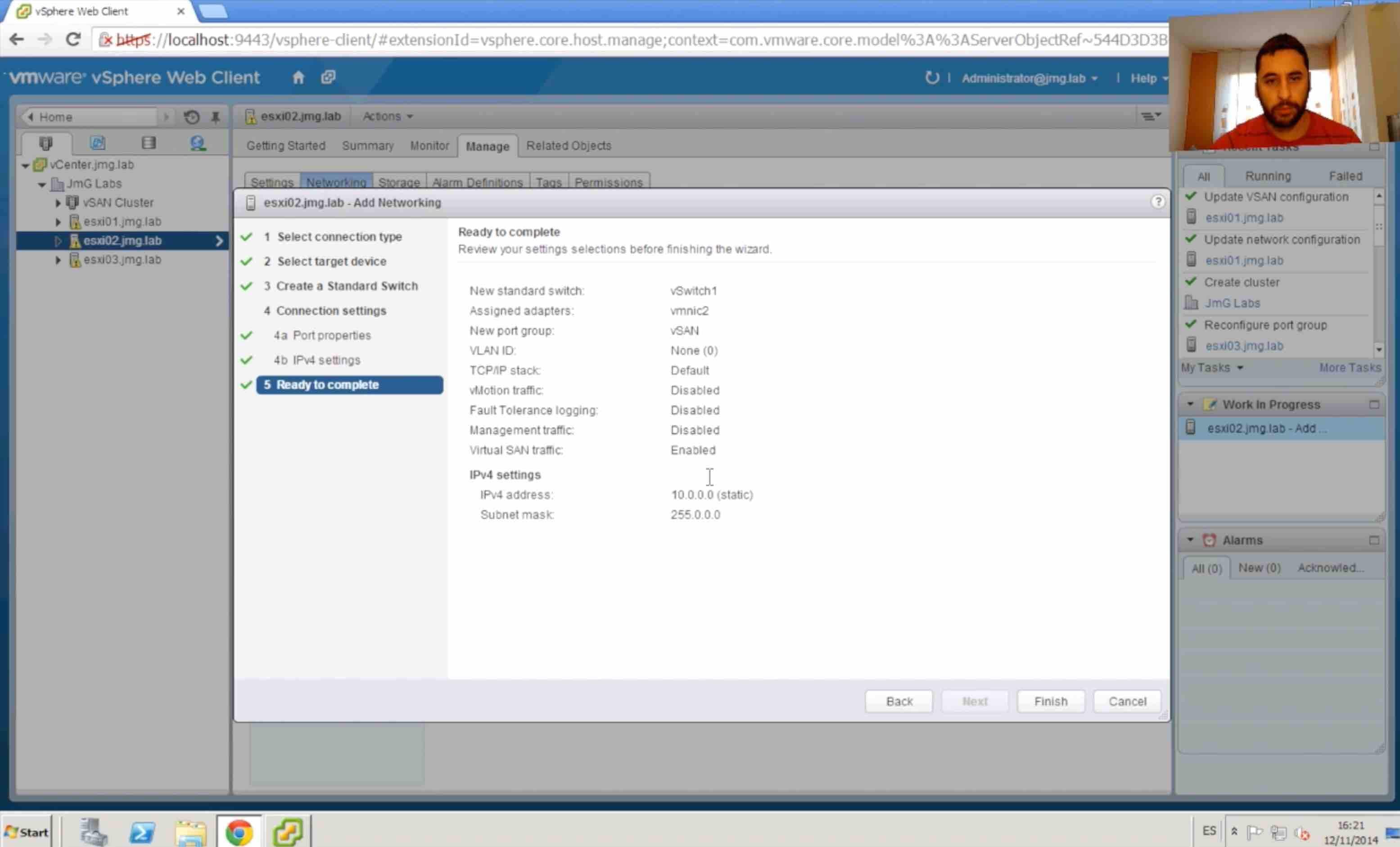
Task: Open Administrator@jmg.lab user menu
Action: 1029,78
